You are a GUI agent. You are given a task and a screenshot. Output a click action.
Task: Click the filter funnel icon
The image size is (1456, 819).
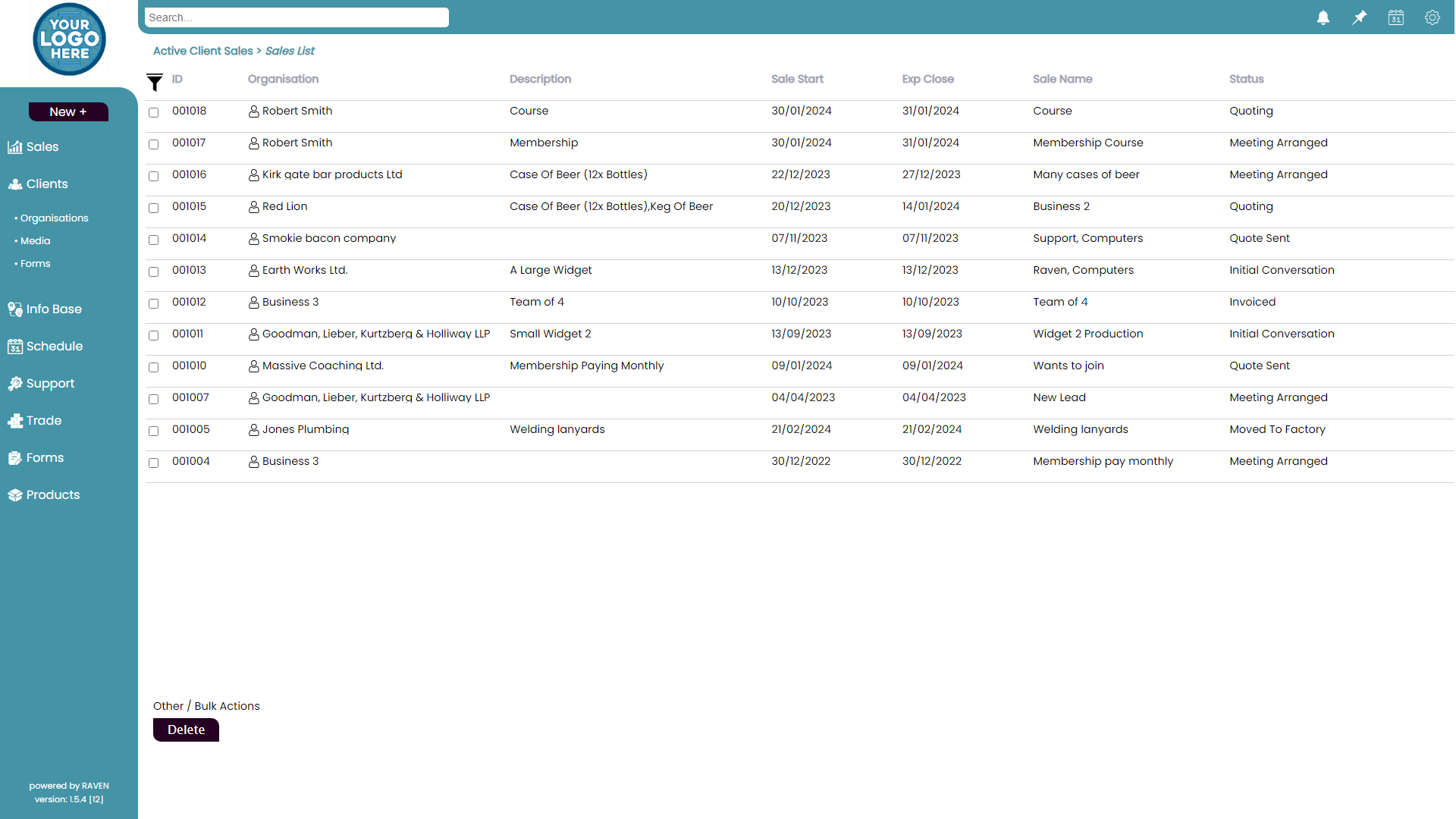(x=155, y=82)
